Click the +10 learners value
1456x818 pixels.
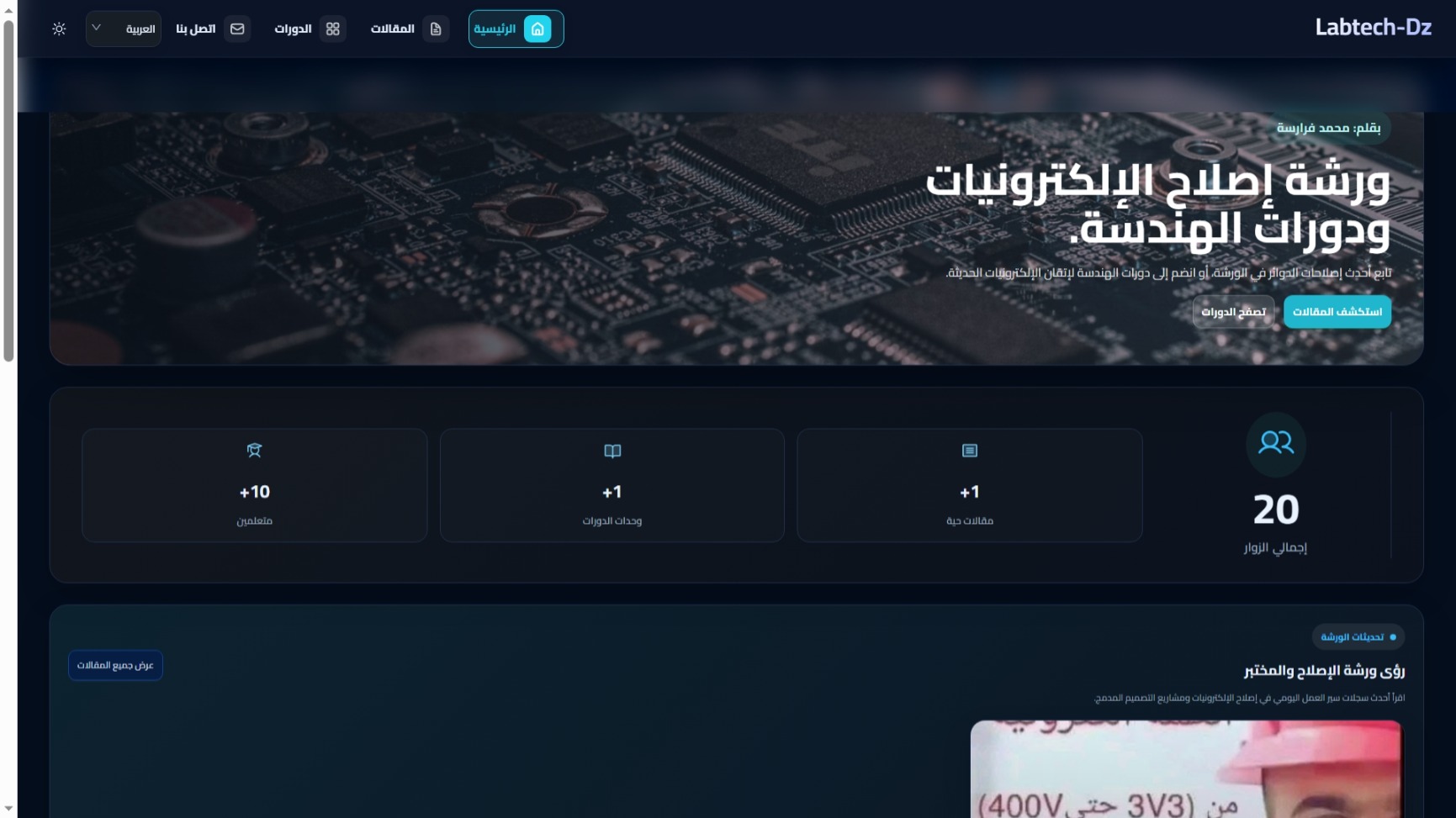pos(254,492)
